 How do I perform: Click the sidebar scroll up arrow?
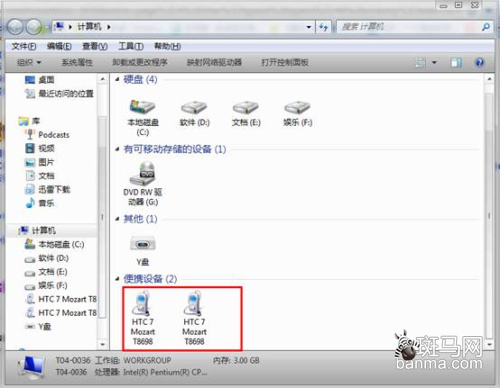point(103,79)
